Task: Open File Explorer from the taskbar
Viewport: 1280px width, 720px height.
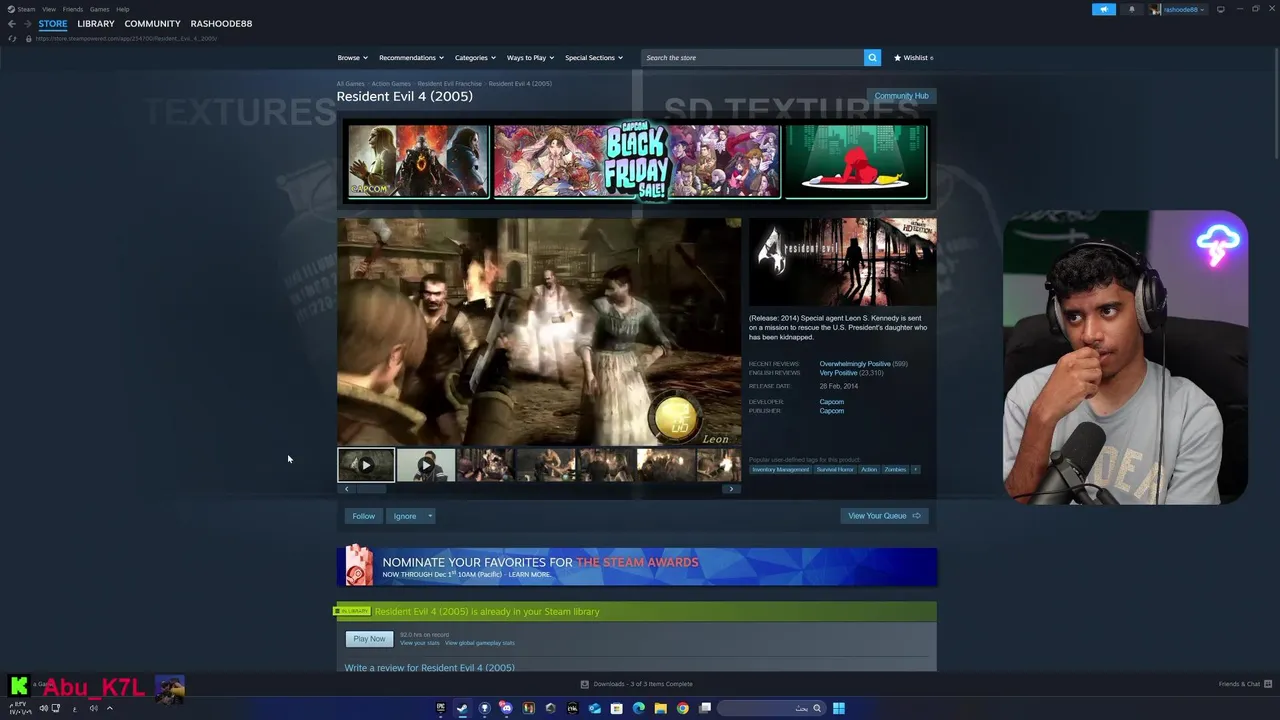Action: click(660, 708)
